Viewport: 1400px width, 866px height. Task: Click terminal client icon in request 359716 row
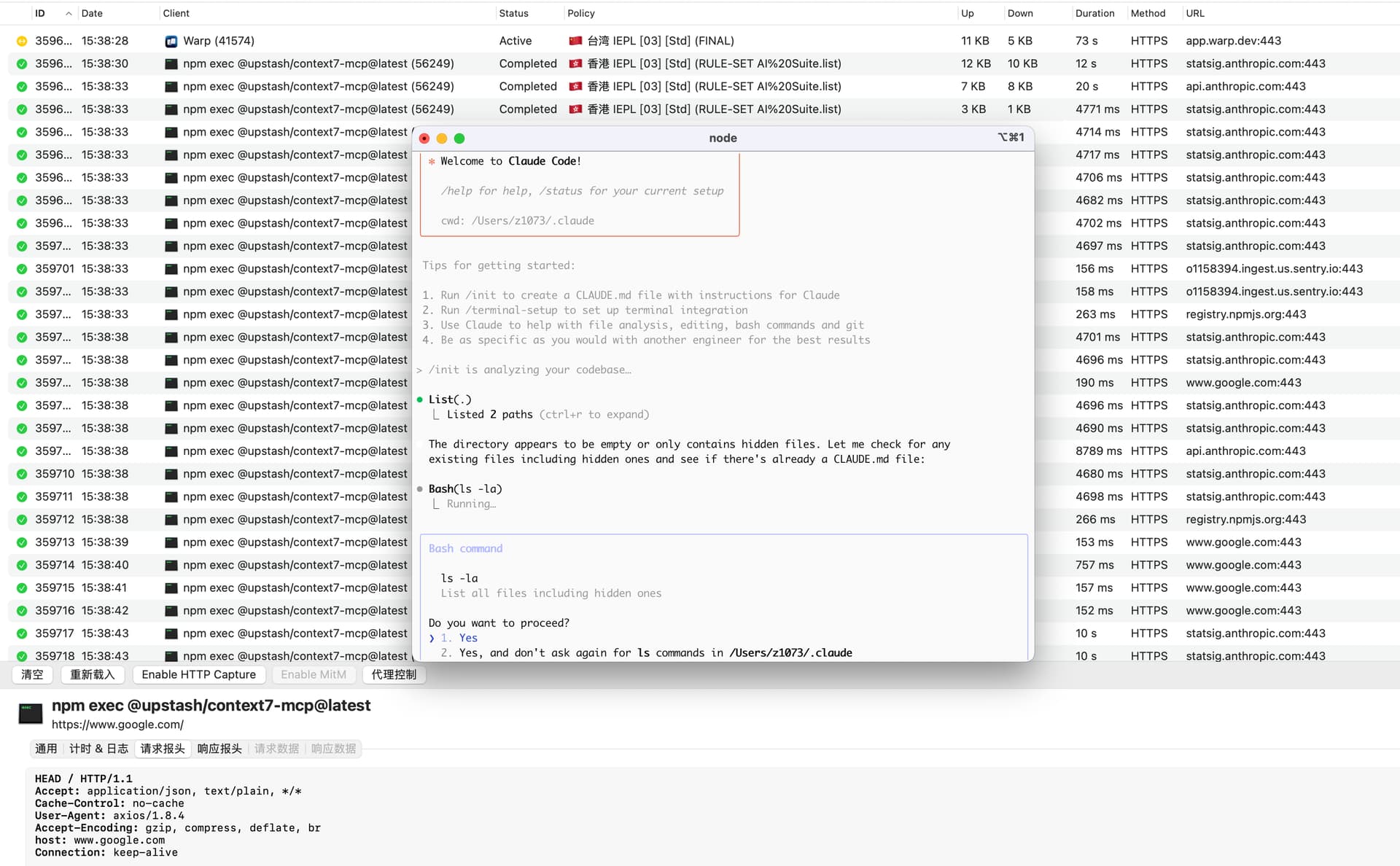coord(171,610)
